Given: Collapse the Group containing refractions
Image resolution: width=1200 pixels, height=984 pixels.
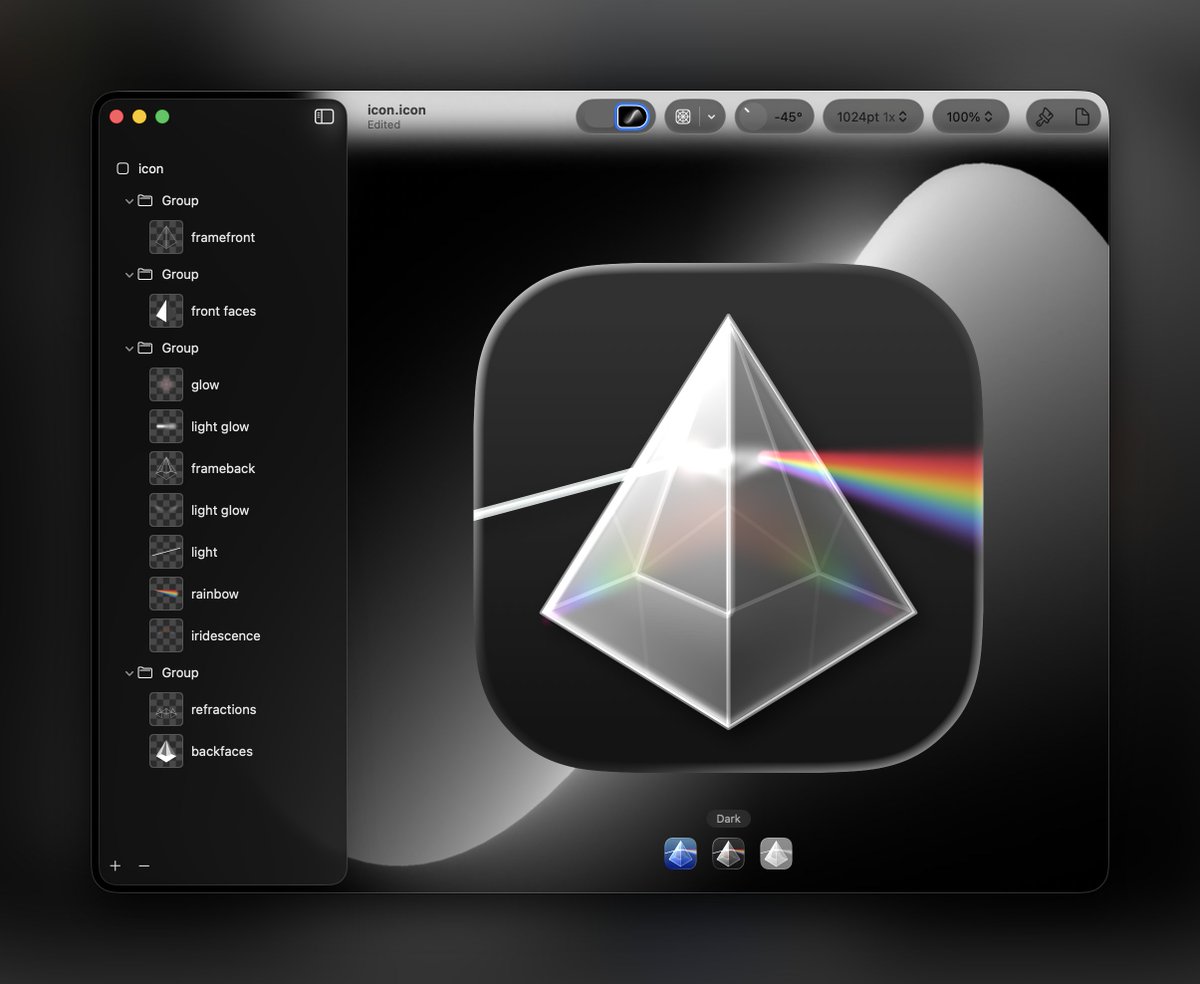Looking at the screenshot, I should (x=129, y=674).
